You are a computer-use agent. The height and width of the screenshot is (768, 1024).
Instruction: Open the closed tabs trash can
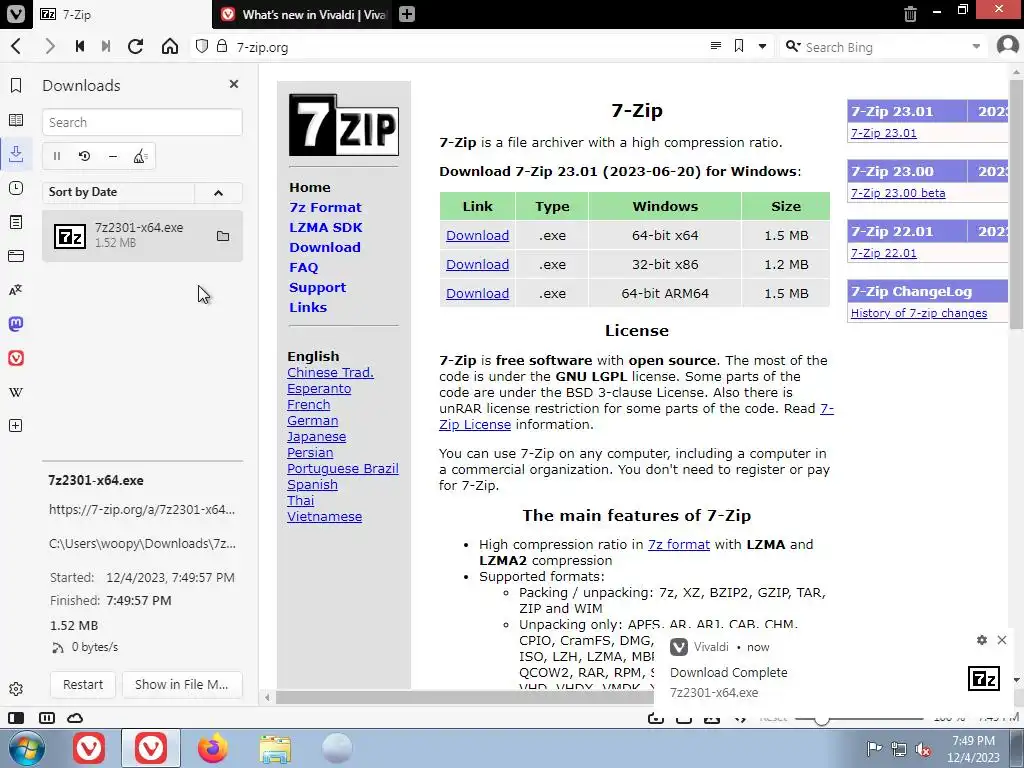[x=910, y=14]
